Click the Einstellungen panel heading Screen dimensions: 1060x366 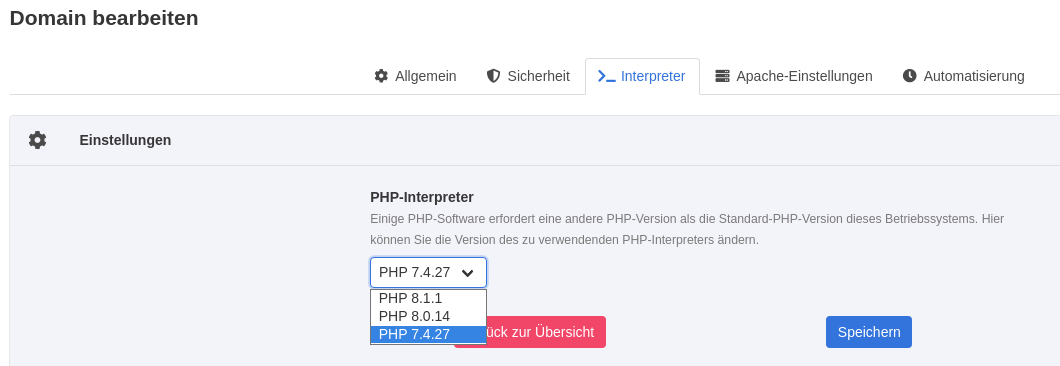click(125, 140)
